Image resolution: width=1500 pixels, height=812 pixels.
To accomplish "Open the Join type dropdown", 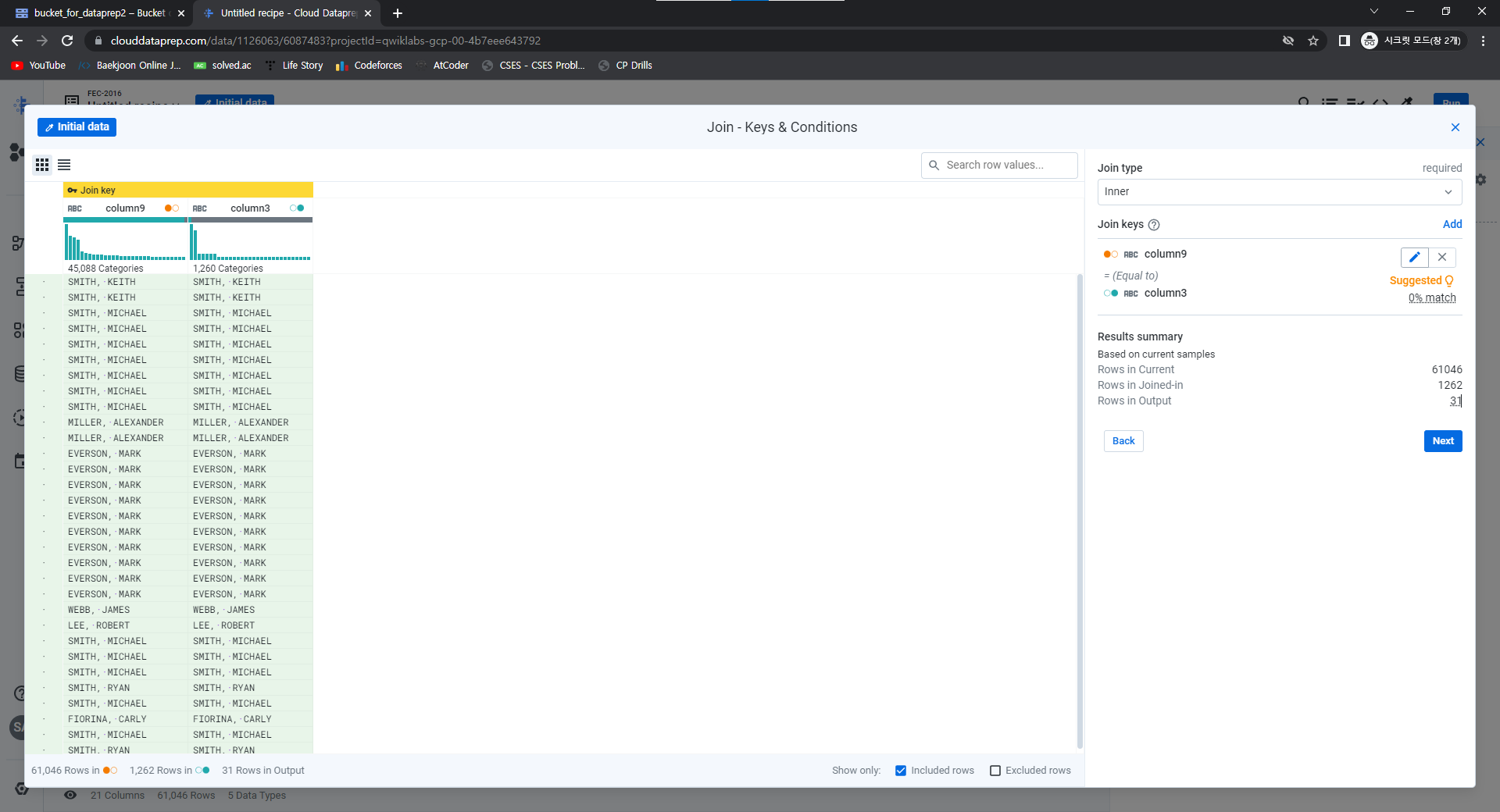I will [x=1280, y=192].
